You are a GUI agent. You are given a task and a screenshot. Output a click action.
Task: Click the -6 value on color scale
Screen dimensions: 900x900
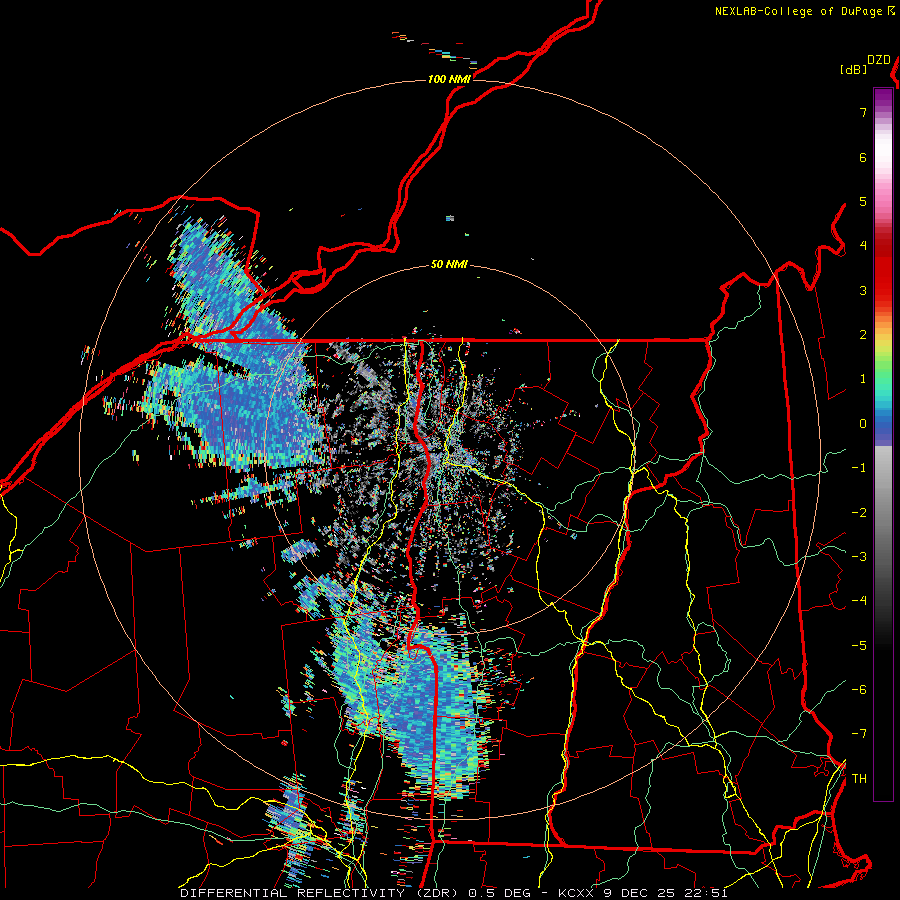pos(859,690)
